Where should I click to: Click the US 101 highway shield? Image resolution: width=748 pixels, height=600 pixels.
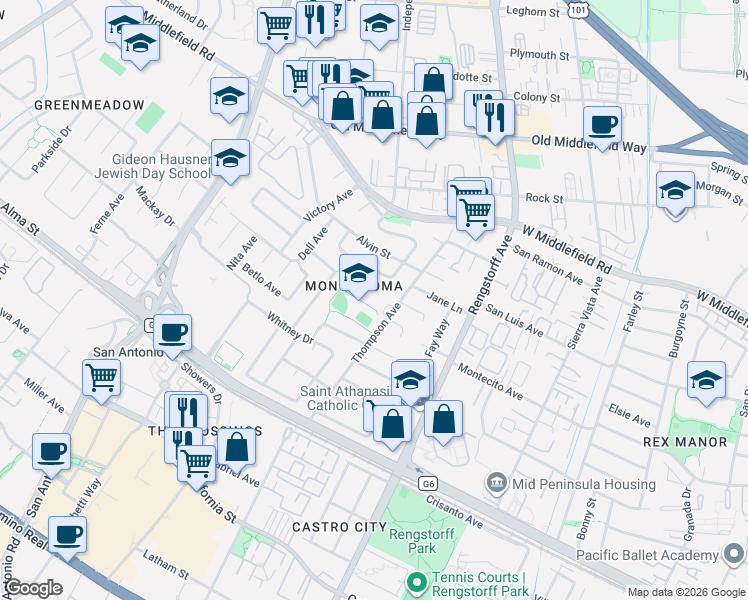coord(578,9)
